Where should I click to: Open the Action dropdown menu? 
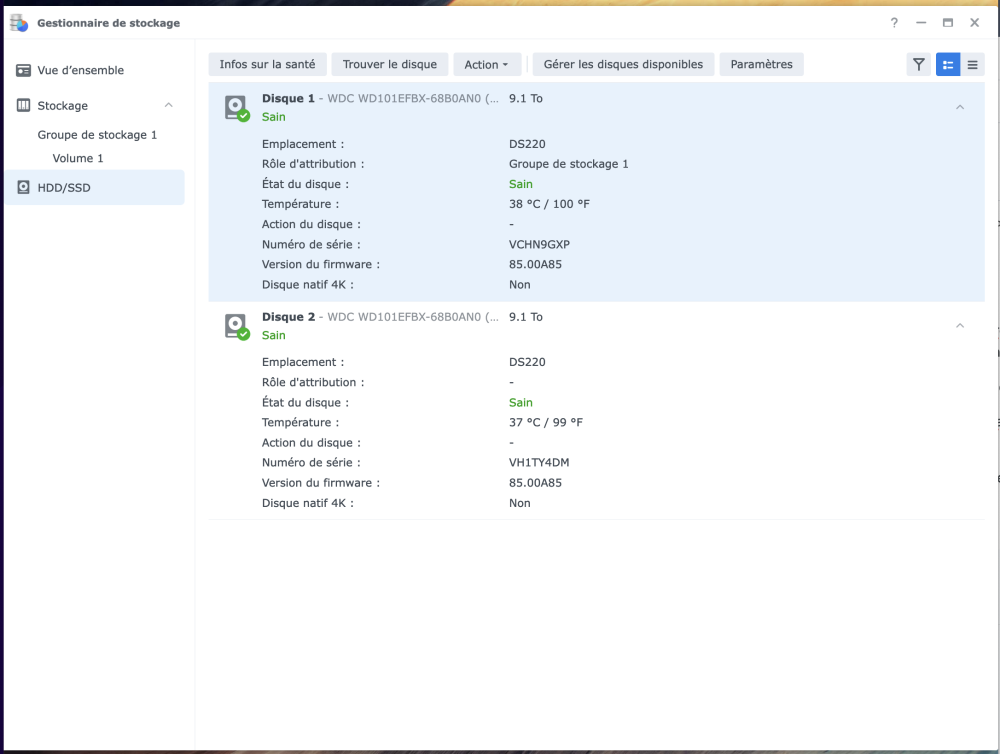486,65
